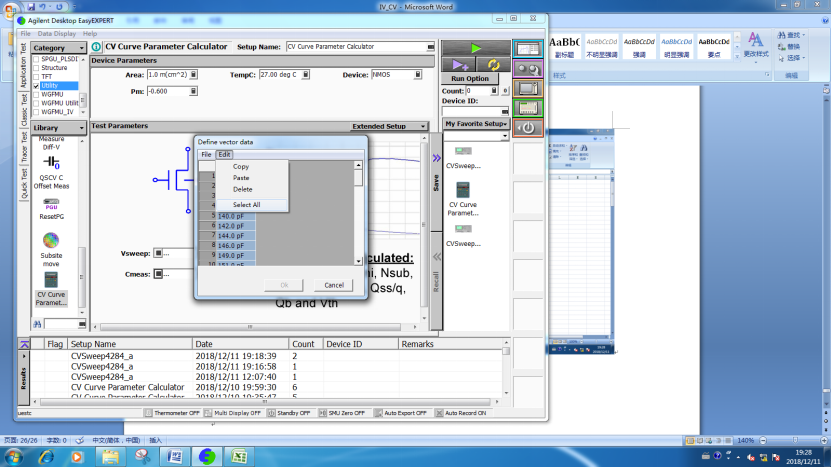Toggle the WGFMU category checkbox
Image resolution: width=831 pixels, height=468 pixels.
[x=36, y=94]
